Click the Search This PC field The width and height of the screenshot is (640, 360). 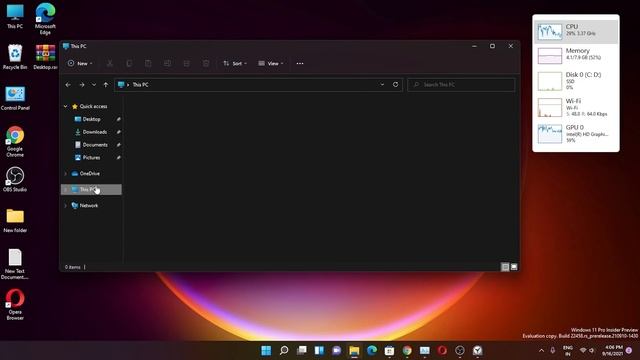pyautogui.click(x=461, y=84)
